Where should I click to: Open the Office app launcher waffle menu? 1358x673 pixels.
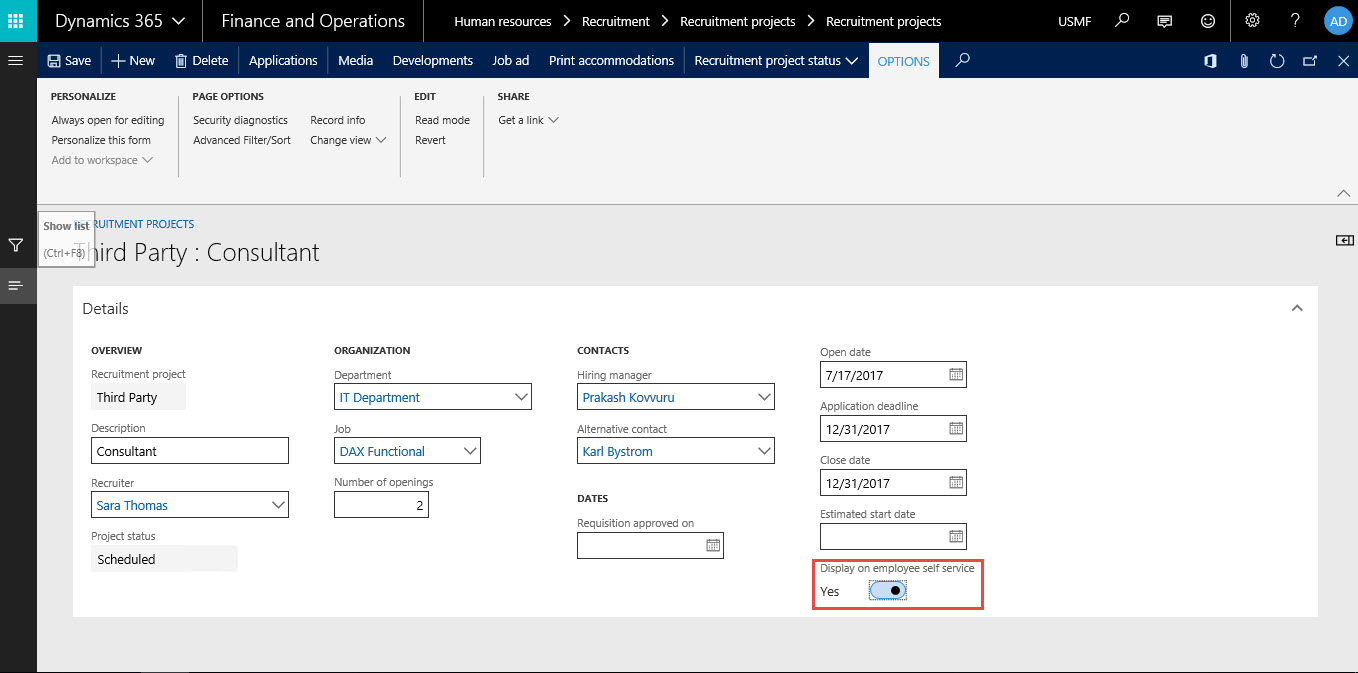(18, 20)
